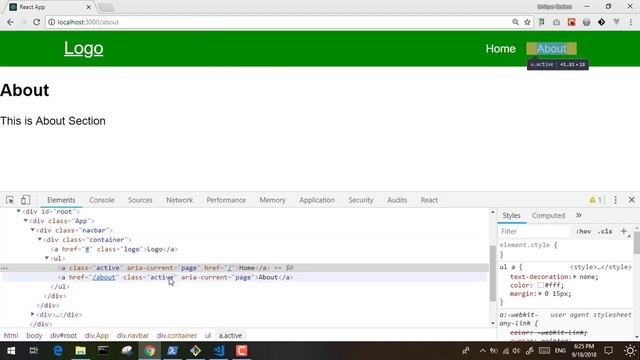Select div.navbar breadcrumb
Screen dimensions: 640x360
coord(133,336)
